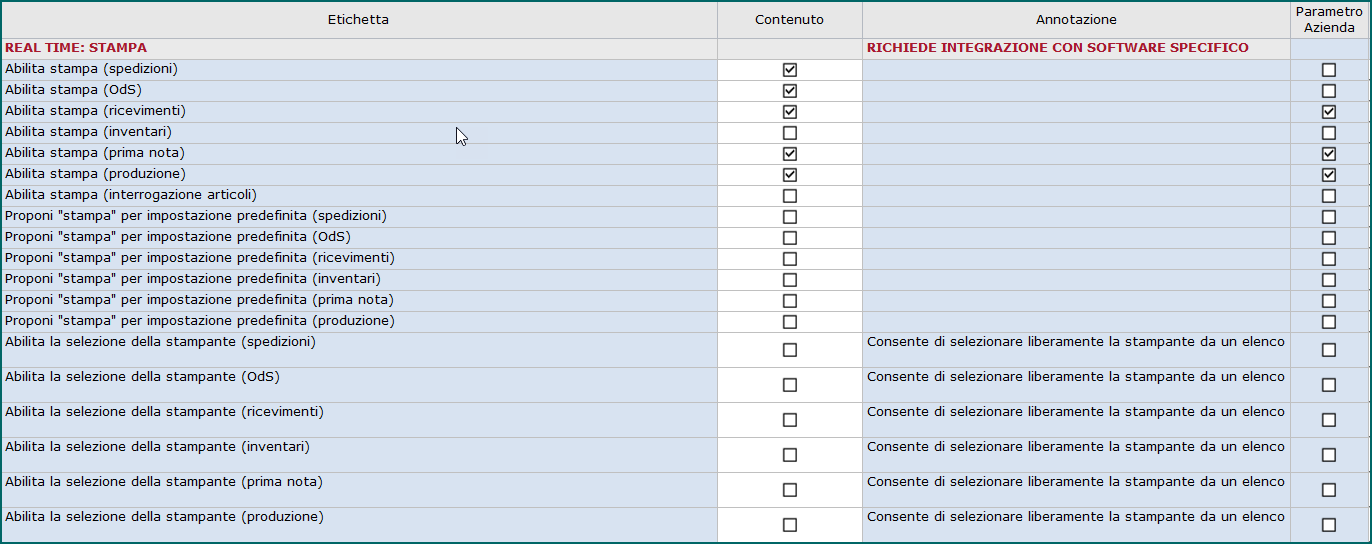
Task: Click the Contenuto column header
Action: [x=790, y=20]
